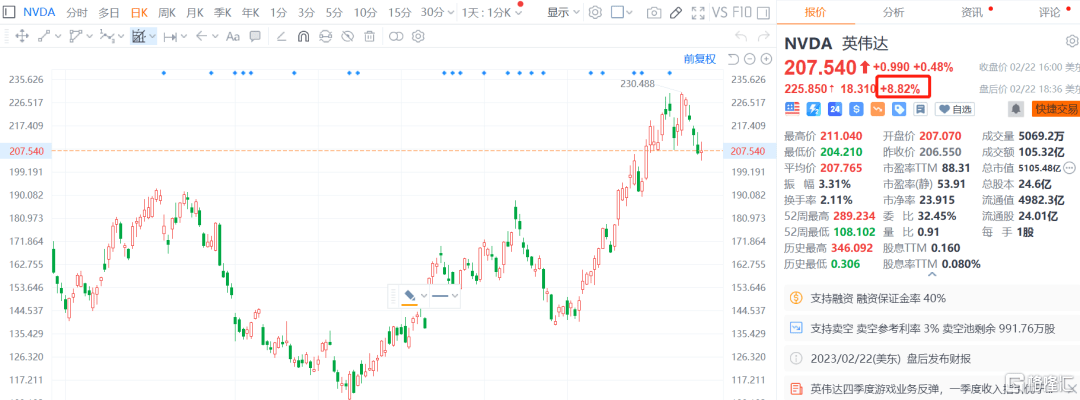Select the Aa text annotation tool
Viewport: 1080px width, 400px height.
tap(233, 36)
